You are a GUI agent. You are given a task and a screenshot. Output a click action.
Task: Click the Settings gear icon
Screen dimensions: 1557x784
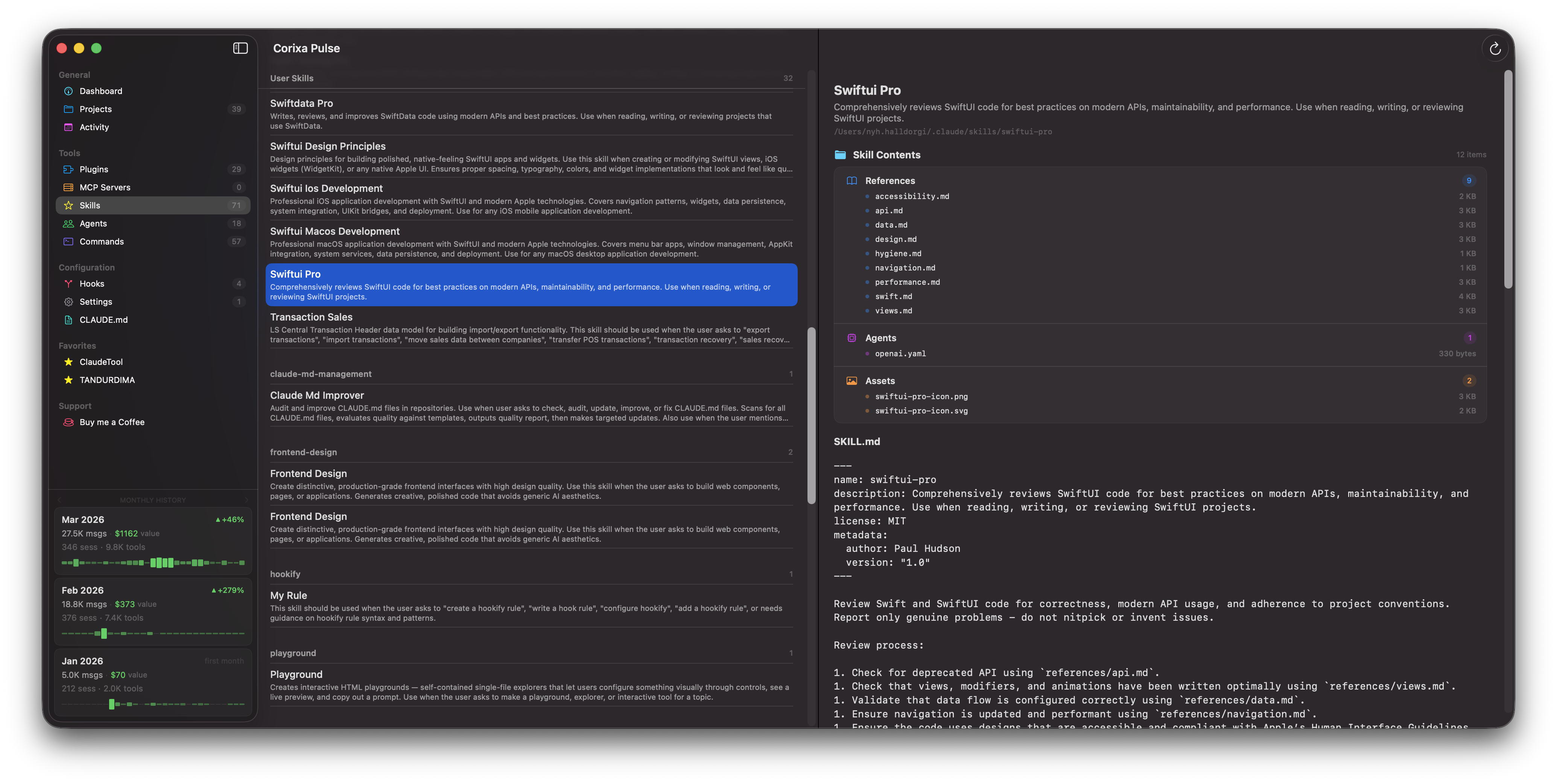click(68, 302)
